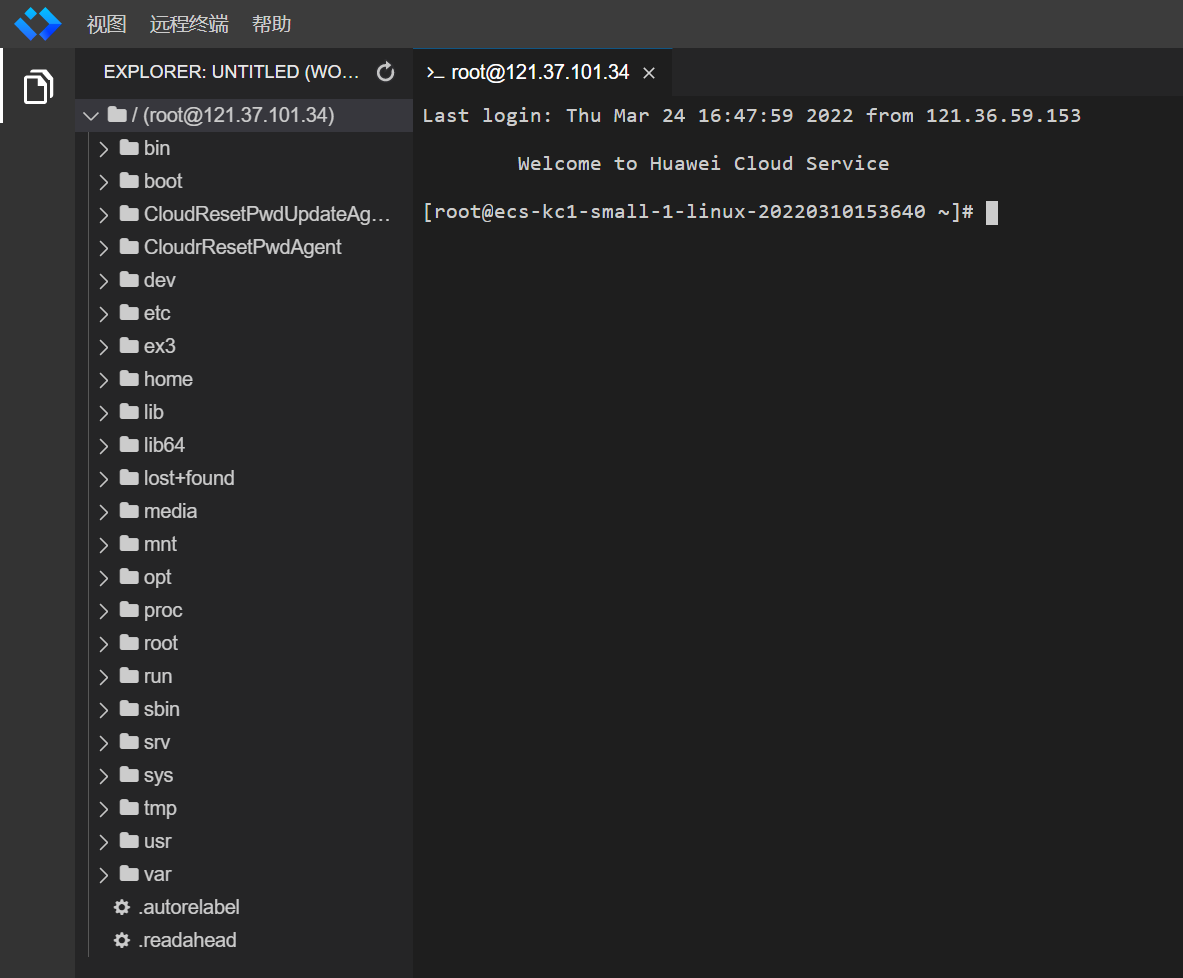
Task: Click the blue diamond application logo
Action: [x=38, y=23]
